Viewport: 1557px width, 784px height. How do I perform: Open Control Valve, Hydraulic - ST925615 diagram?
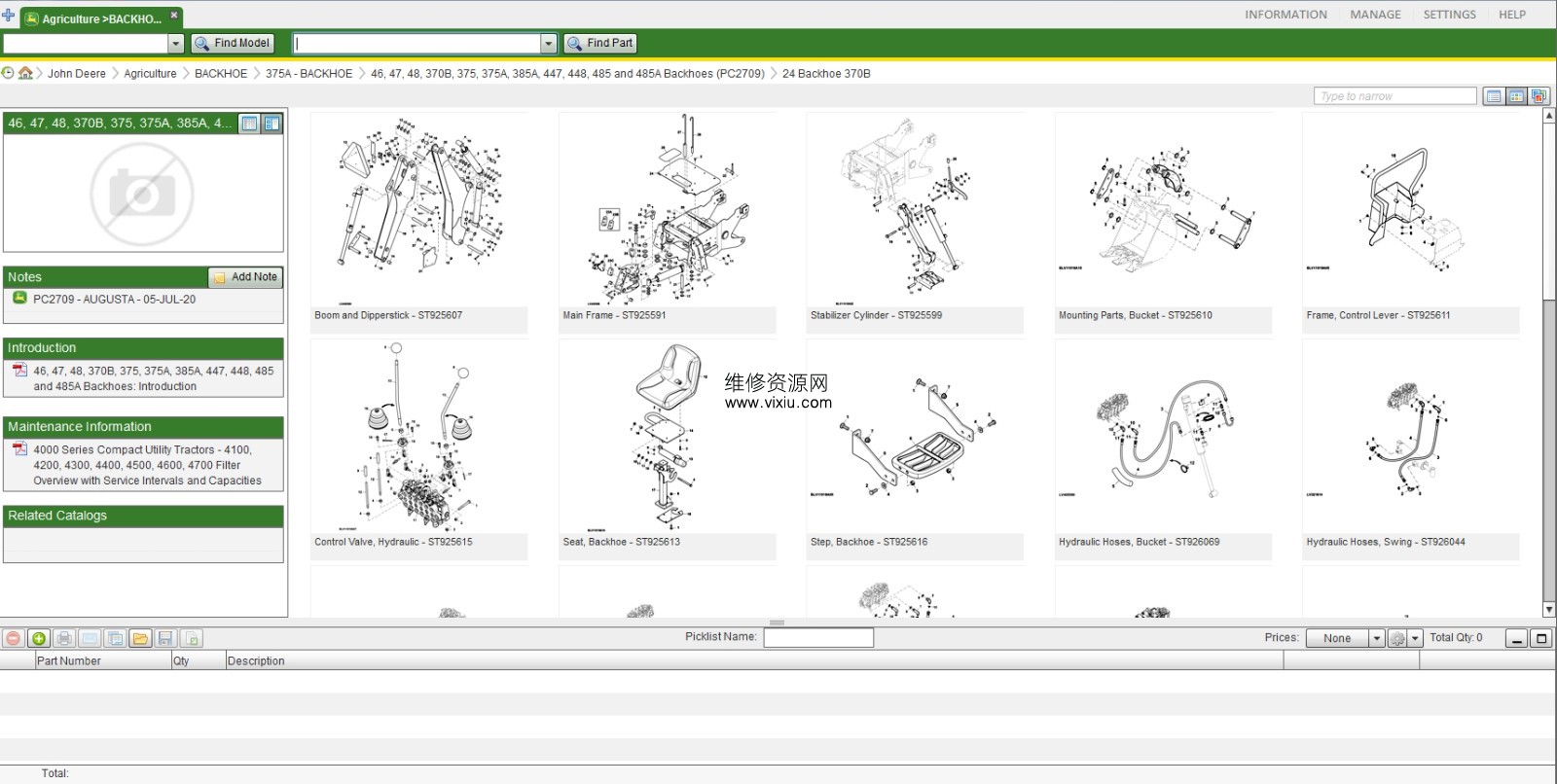coord(418,449)
